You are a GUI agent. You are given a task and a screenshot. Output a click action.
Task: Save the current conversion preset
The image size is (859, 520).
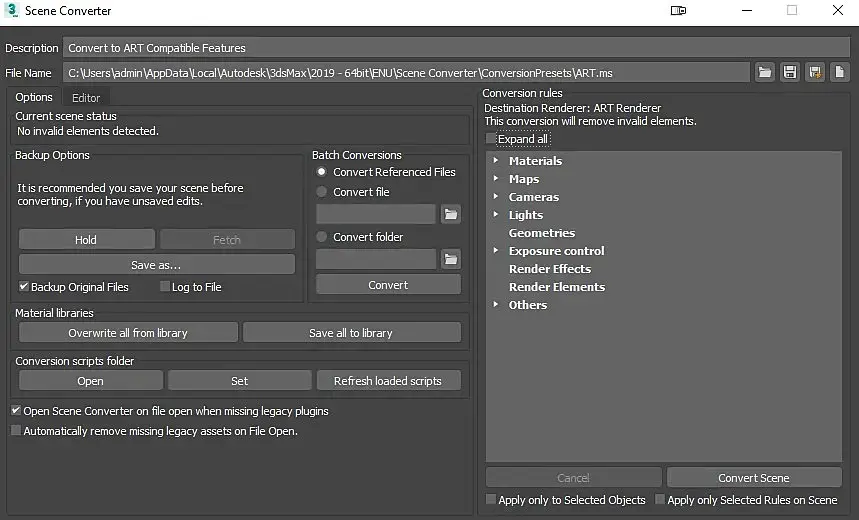(x=790, y=72)
